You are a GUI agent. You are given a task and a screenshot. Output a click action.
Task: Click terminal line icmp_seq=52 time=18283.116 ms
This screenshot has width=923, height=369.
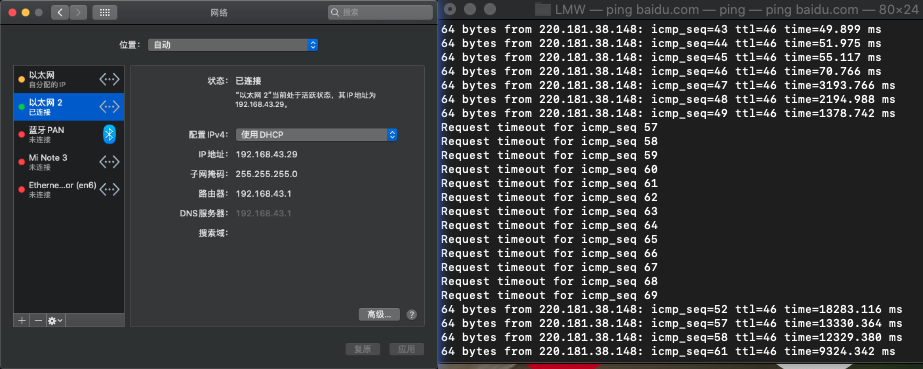[672, 309]
